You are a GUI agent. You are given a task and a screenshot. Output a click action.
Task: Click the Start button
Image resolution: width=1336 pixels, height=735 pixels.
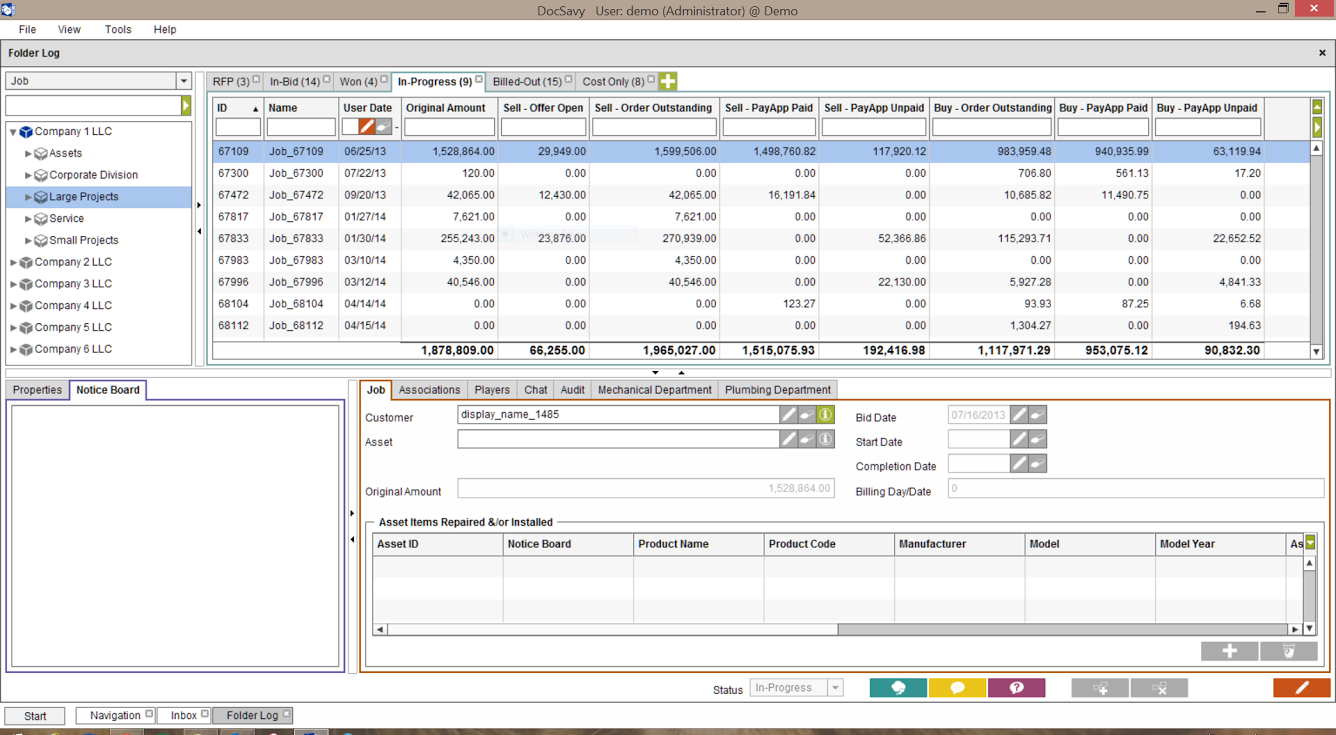pyautogui.click(x=35, y=716)
